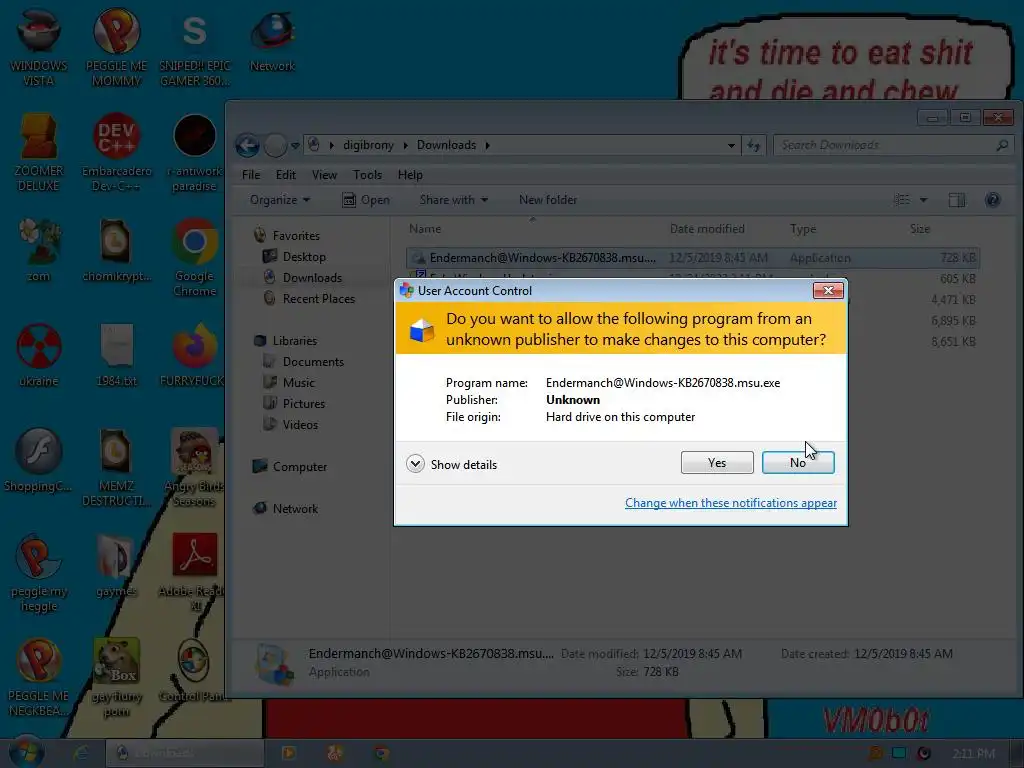The width and height of the screenshot is (1024, 768).
Task: Launch ZOOMER DELUXE desktop icon
Action: coord(39,152)
